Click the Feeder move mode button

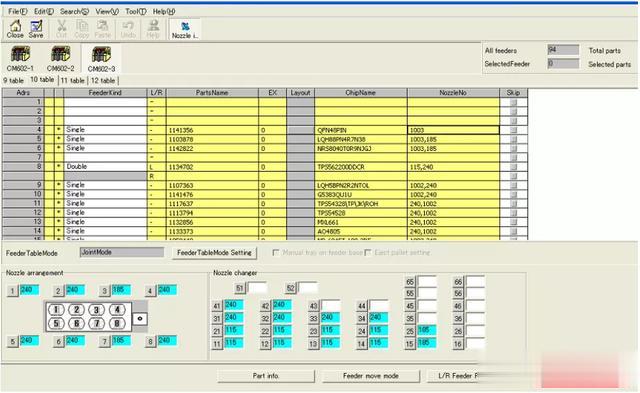tap(371, 375)
